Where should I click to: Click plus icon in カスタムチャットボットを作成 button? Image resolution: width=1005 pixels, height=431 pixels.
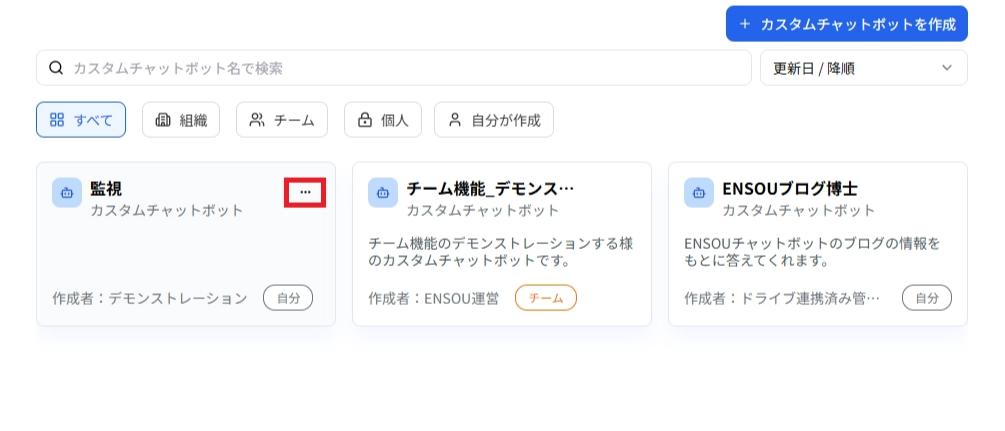point(744,24)
